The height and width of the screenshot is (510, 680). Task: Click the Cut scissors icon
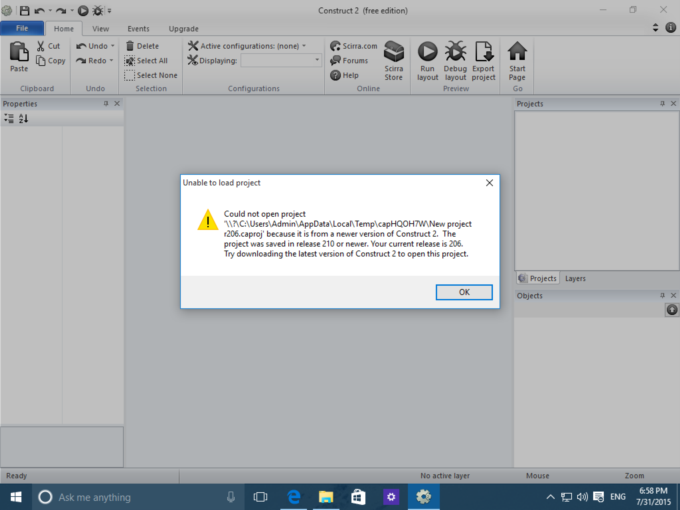click(x=41, y=46)
